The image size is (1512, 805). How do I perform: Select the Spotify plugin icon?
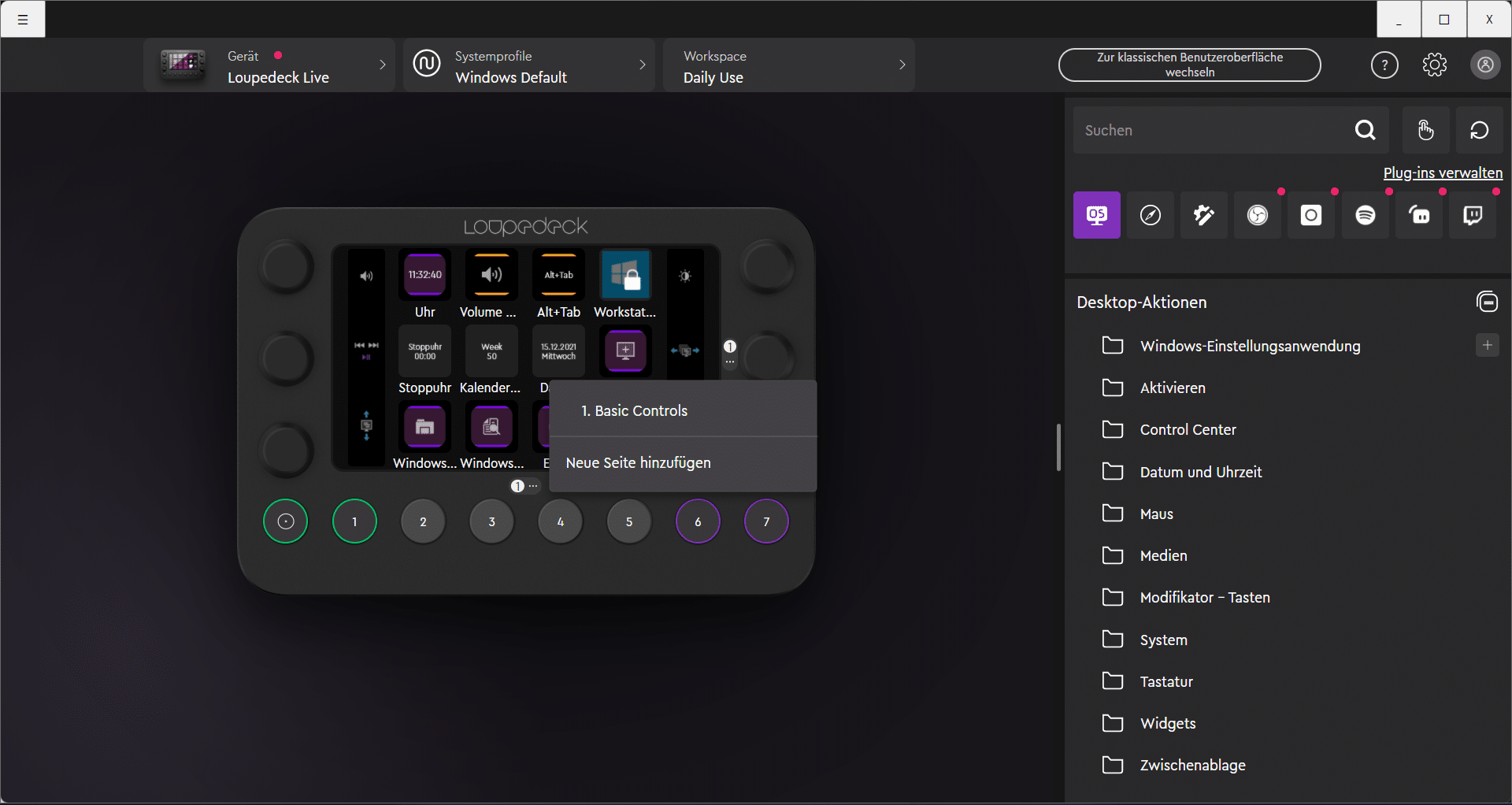1365,215
